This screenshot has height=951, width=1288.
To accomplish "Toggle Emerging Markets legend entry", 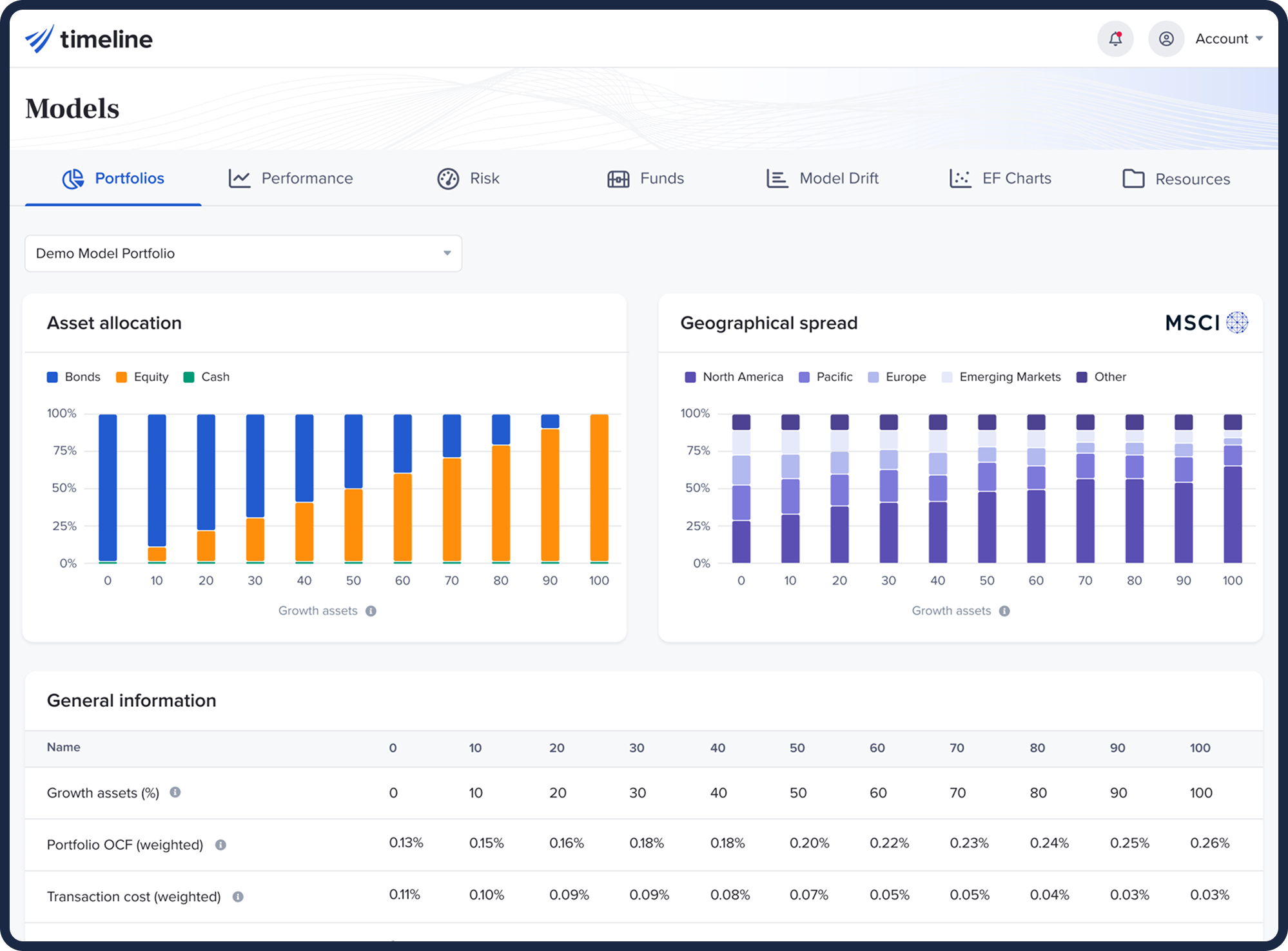I will tap(1001, 377).
